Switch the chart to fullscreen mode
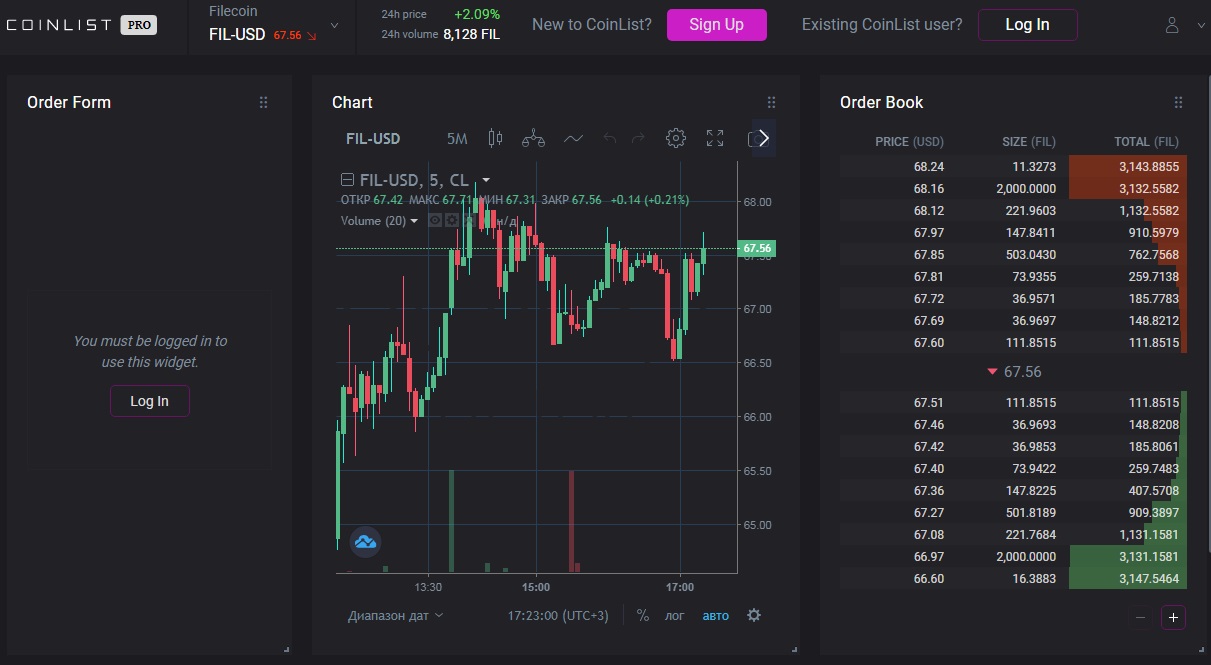Viewport: 1211px width, 665px height. (715, 138)
